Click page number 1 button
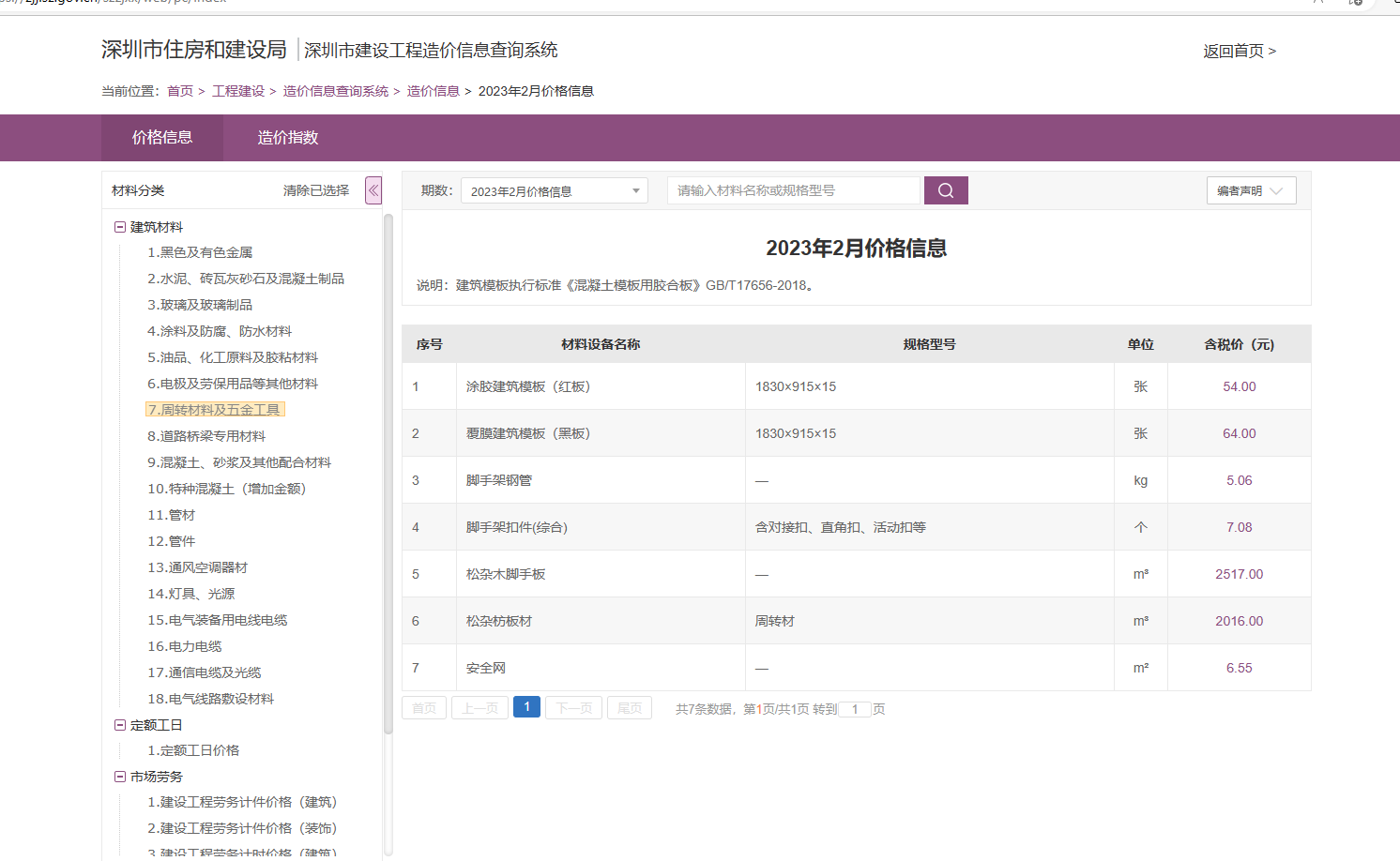Screen dimensions: 1400x861 coord(526,707)
